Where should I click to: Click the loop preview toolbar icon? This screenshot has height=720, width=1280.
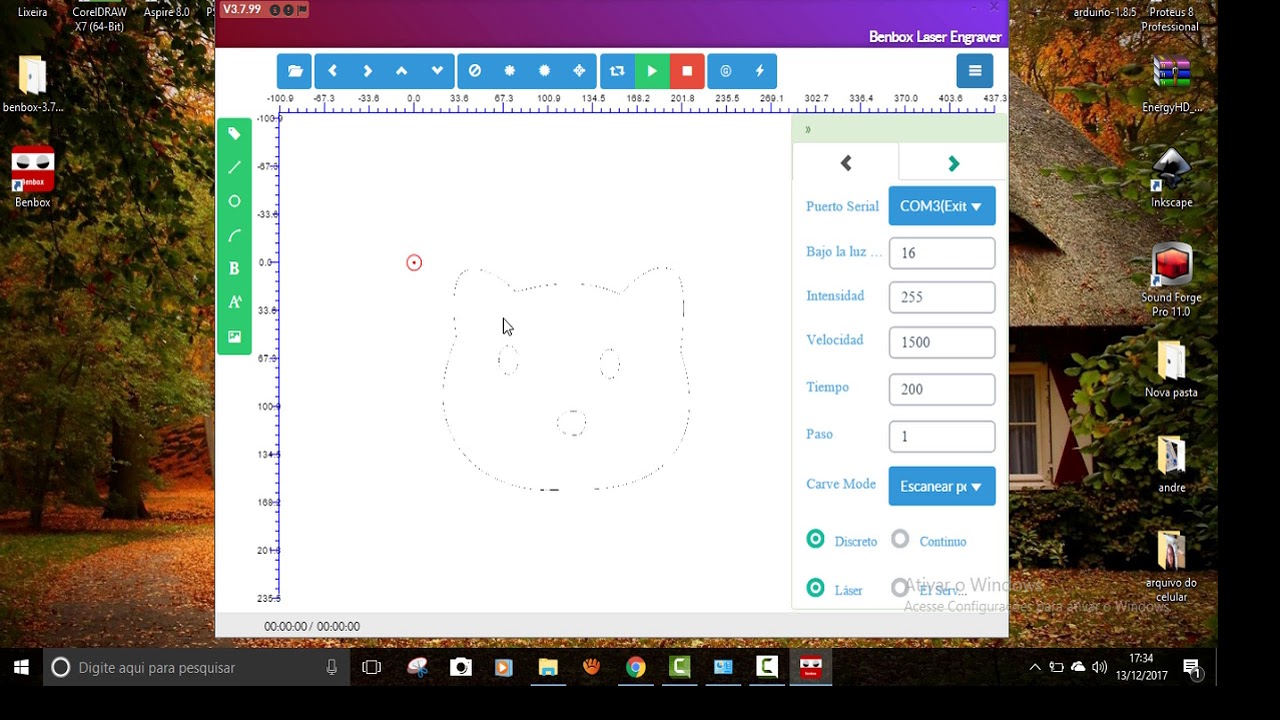(x=617, y=71)
